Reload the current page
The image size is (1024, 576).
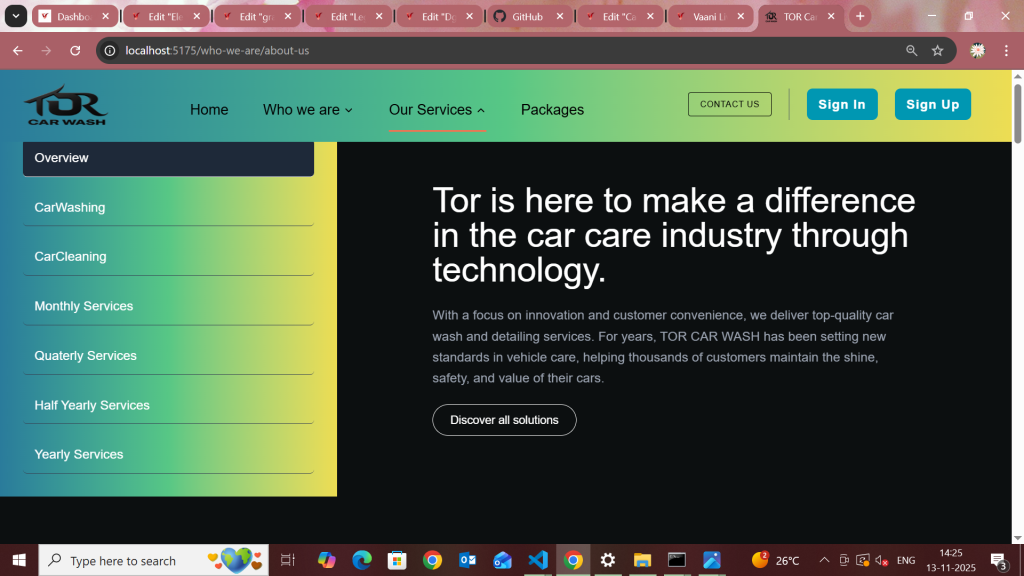tap(75, 50)
